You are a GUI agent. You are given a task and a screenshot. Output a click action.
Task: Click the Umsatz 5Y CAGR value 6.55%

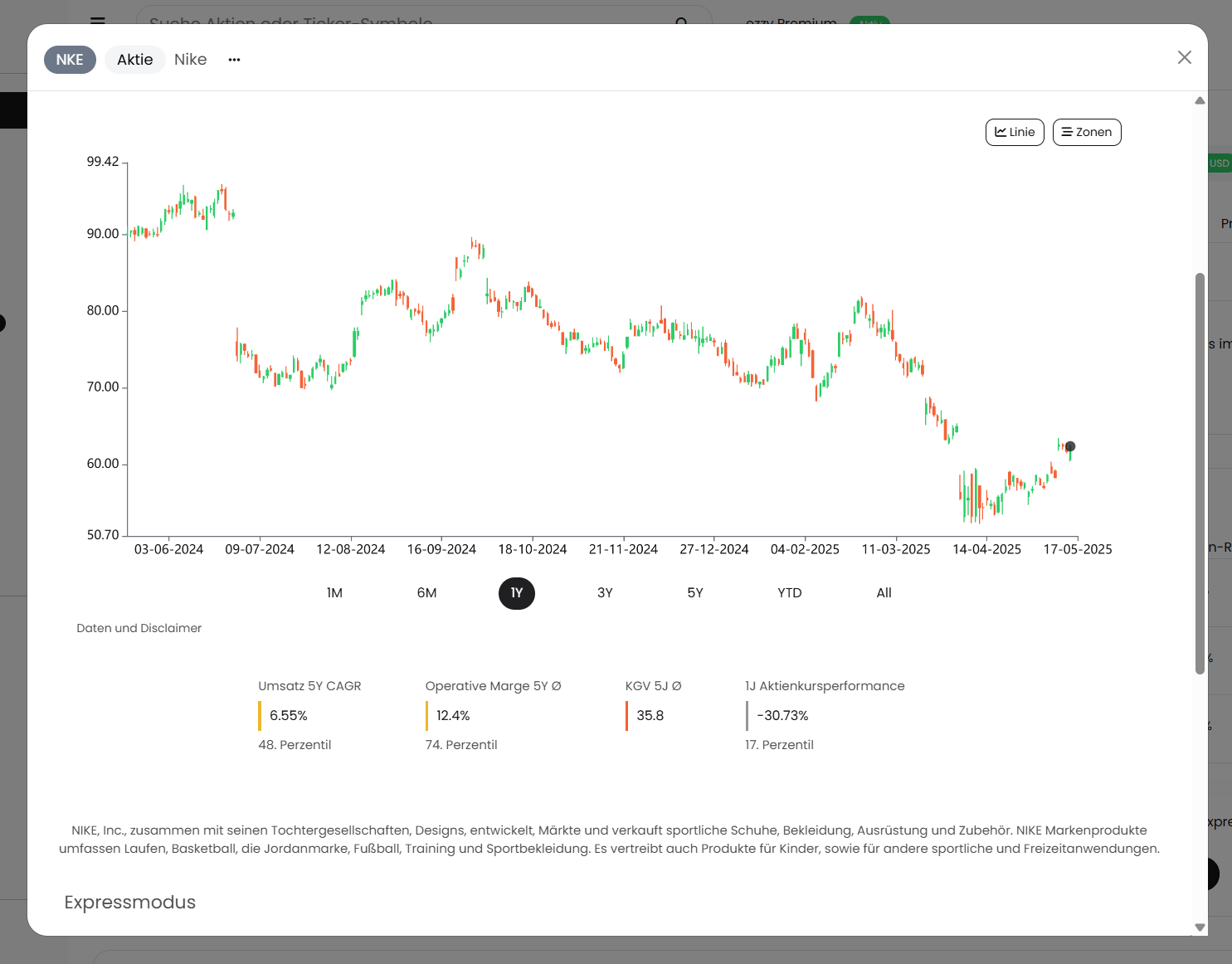(x=288, y=716)
